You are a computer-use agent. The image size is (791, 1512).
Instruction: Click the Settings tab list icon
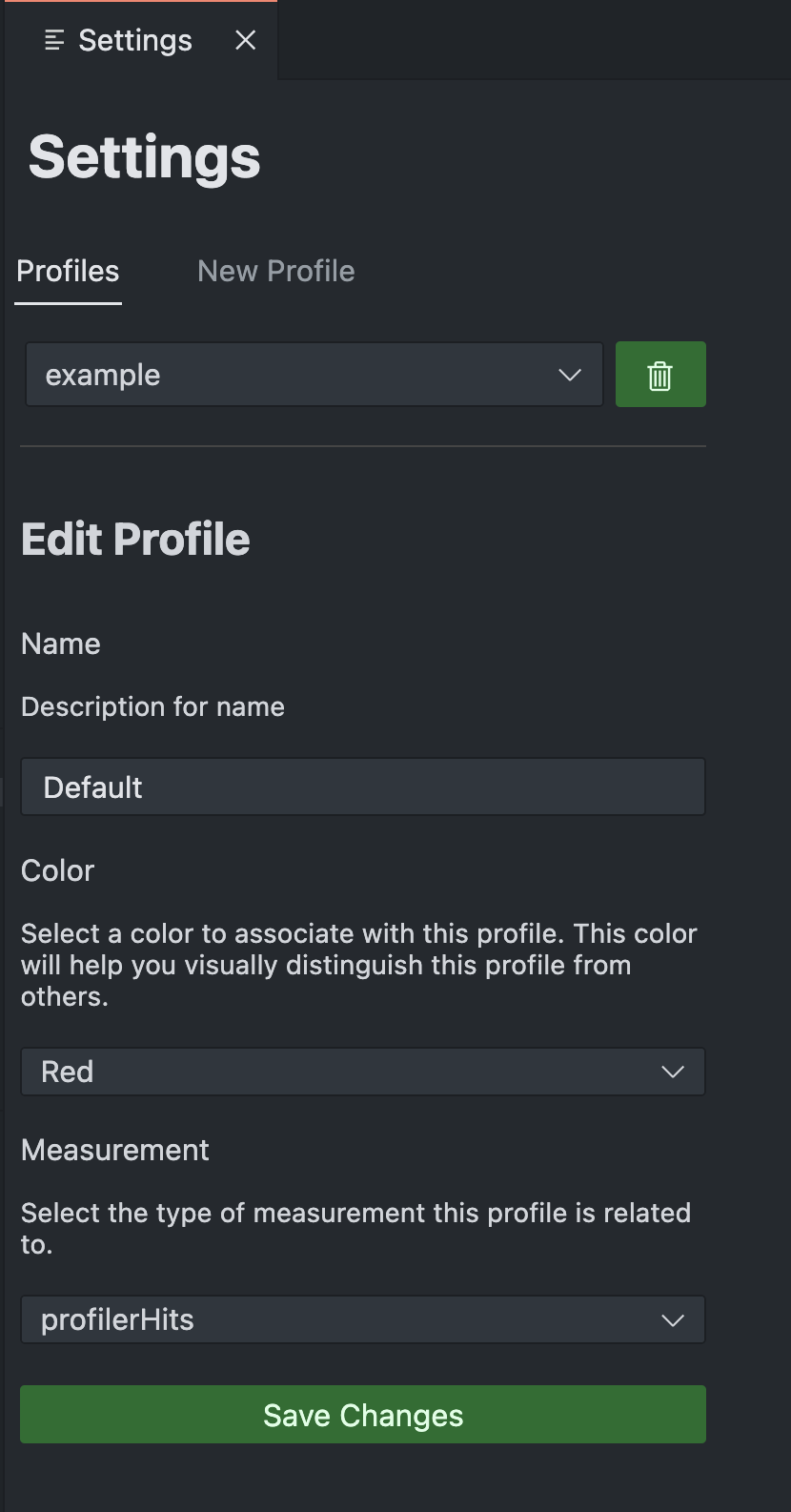[x=54, y=40]
